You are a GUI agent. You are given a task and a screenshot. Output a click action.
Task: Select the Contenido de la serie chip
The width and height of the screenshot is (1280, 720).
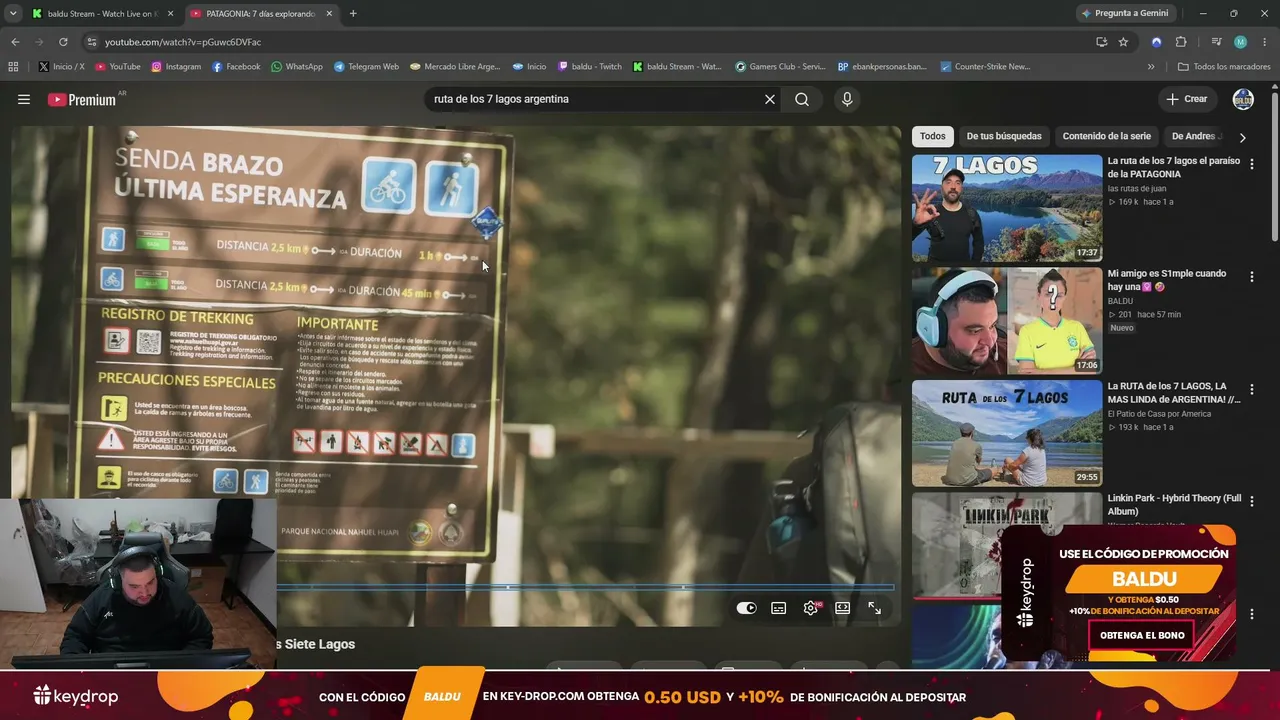1107,136
